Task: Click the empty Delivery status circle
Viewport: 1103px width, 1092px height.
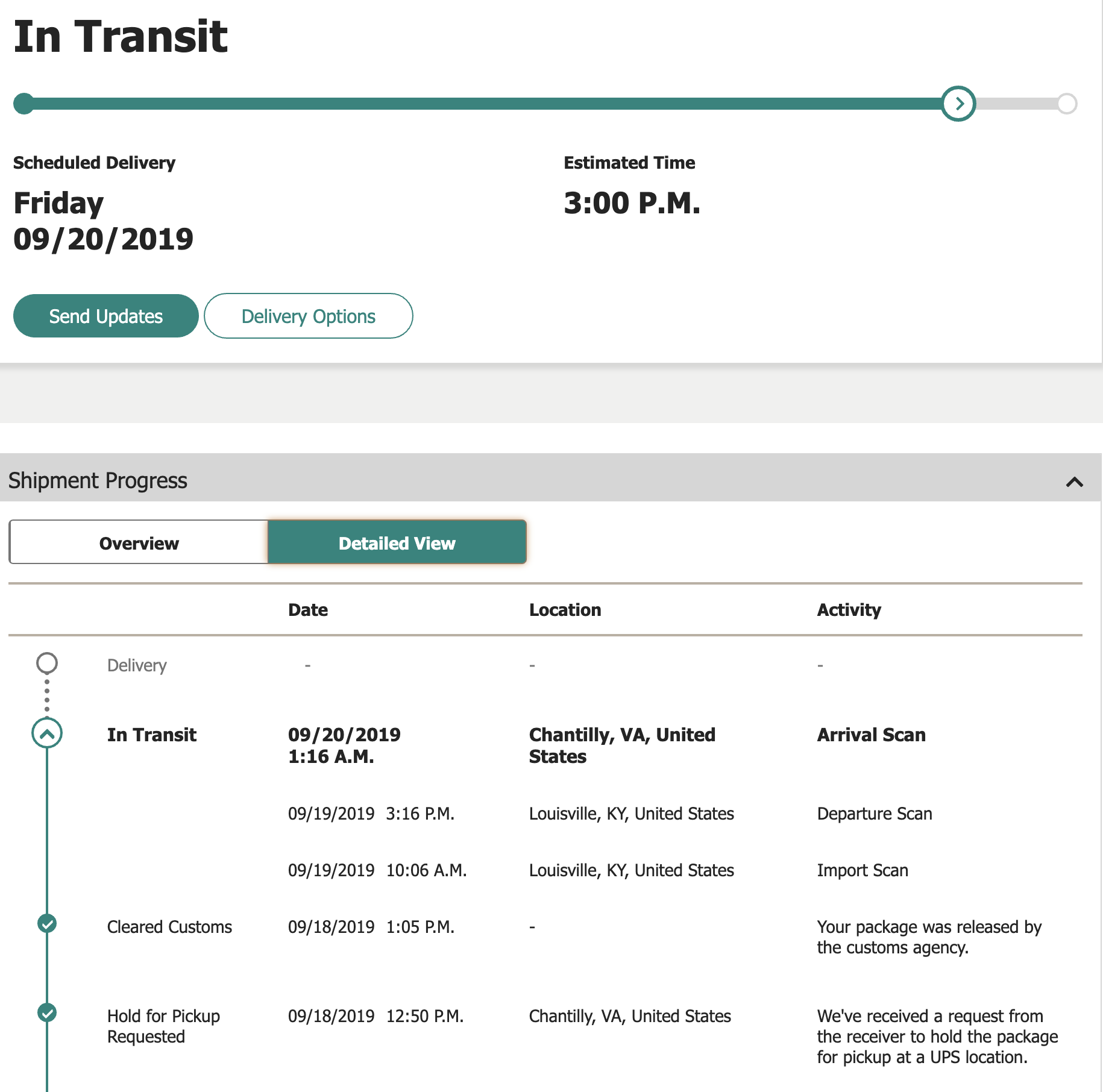Action: click(x=47, y=663)
